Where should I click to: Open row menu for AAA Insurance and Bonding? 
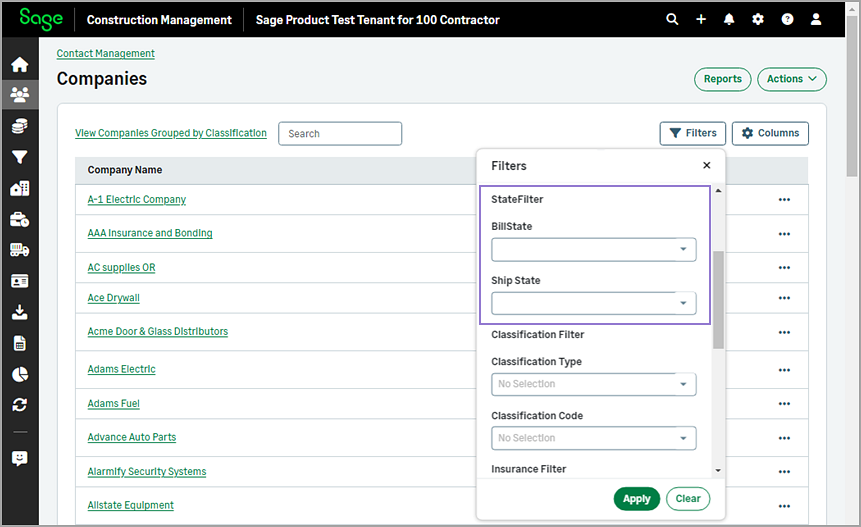point(784,234)
